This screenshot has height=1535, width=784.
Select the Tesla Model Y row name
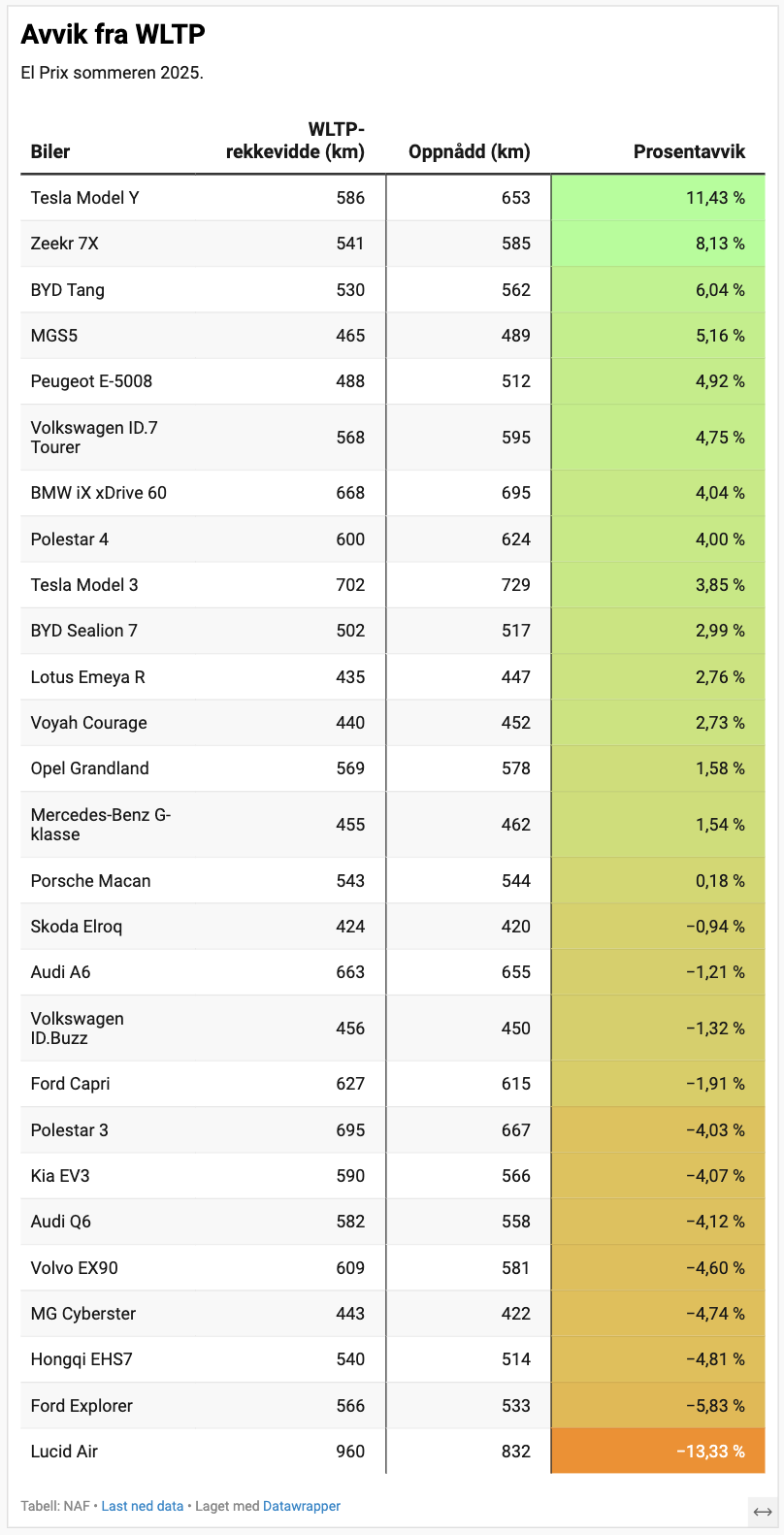click(x=85, y=198)
